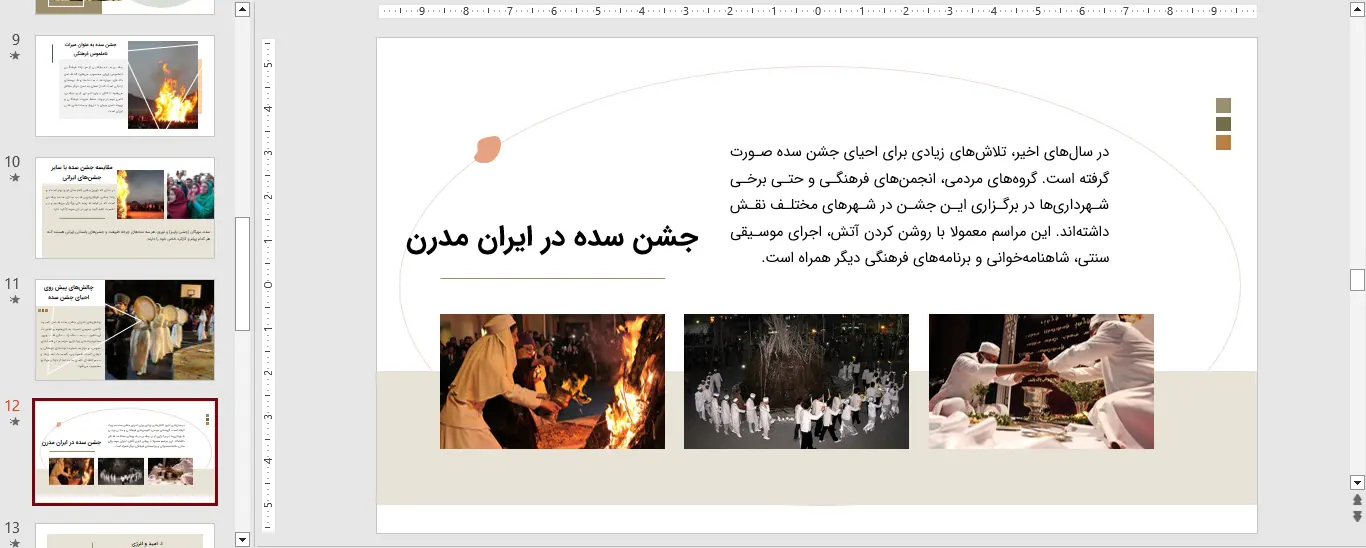This screenshot has height=548, width=1366.
Task: Select the top khaki square on slide
Action: click(1223, 105)
